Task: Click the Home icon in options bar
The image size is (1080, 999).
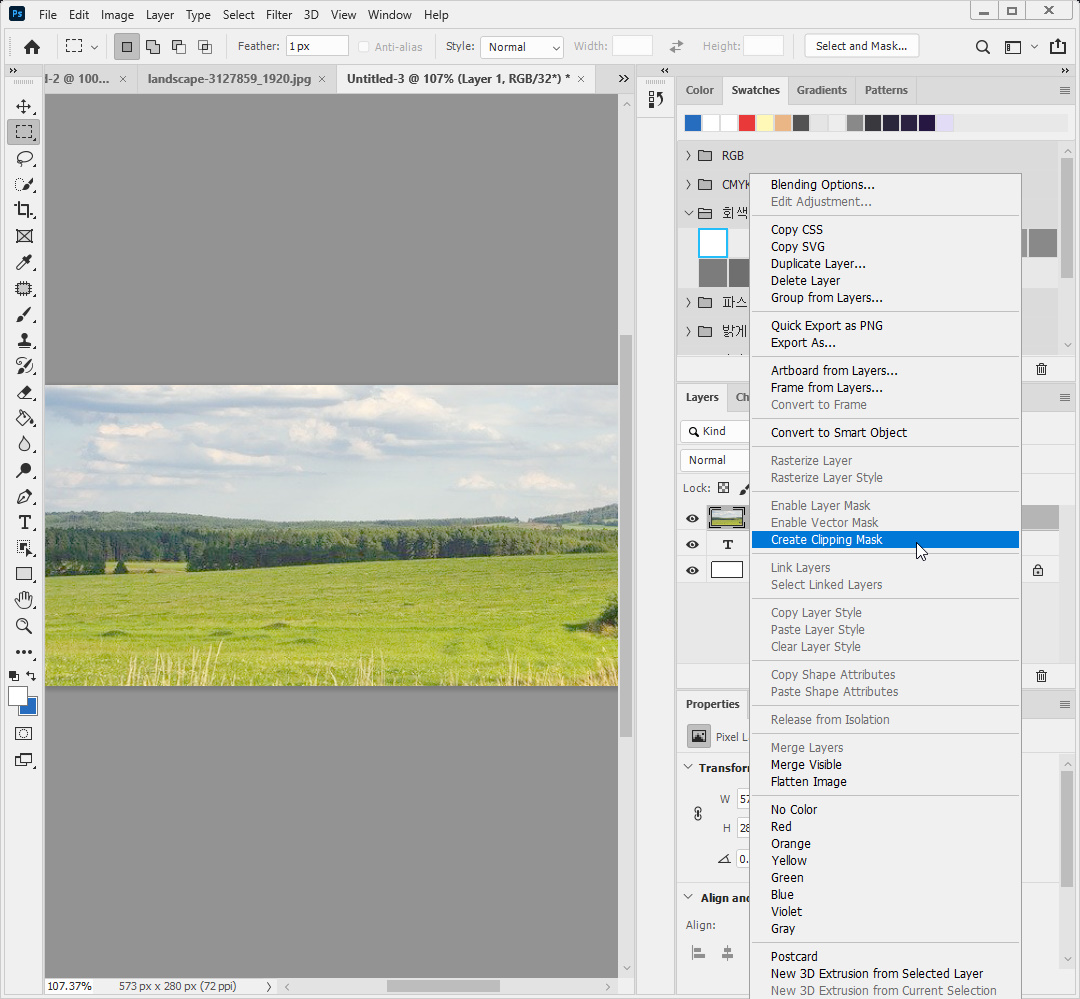Action: point(32,47)
